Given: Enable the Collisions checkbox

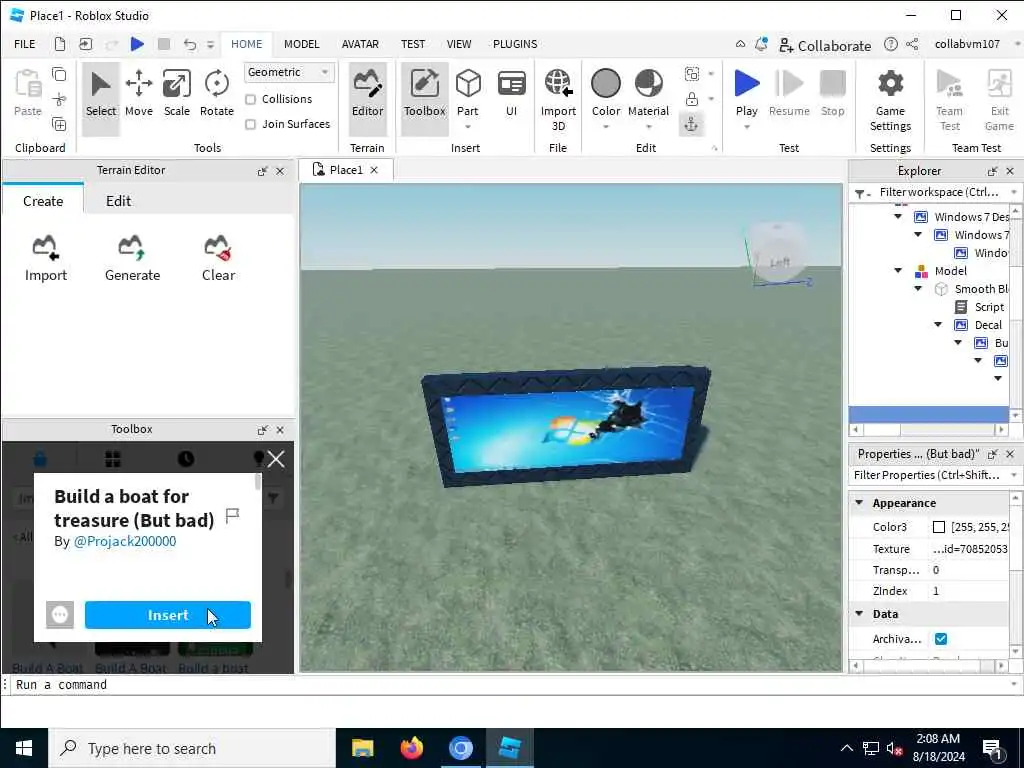Looking at the screenshot, I should [250, 99].
